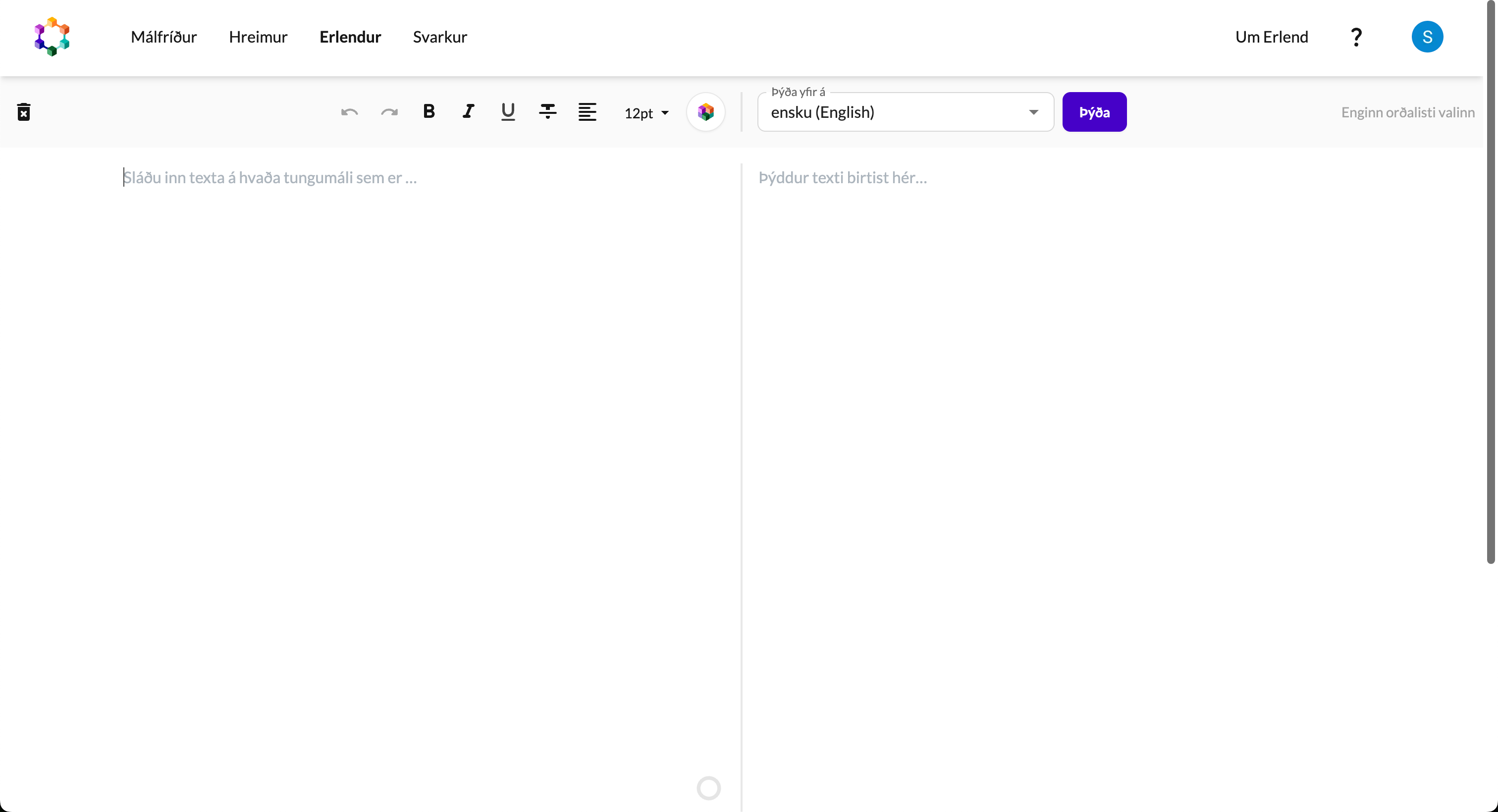This screenshot has height=812, width=1498.
Task: Click the purple Þýða translate button
Action: [x=1094, y=112]
